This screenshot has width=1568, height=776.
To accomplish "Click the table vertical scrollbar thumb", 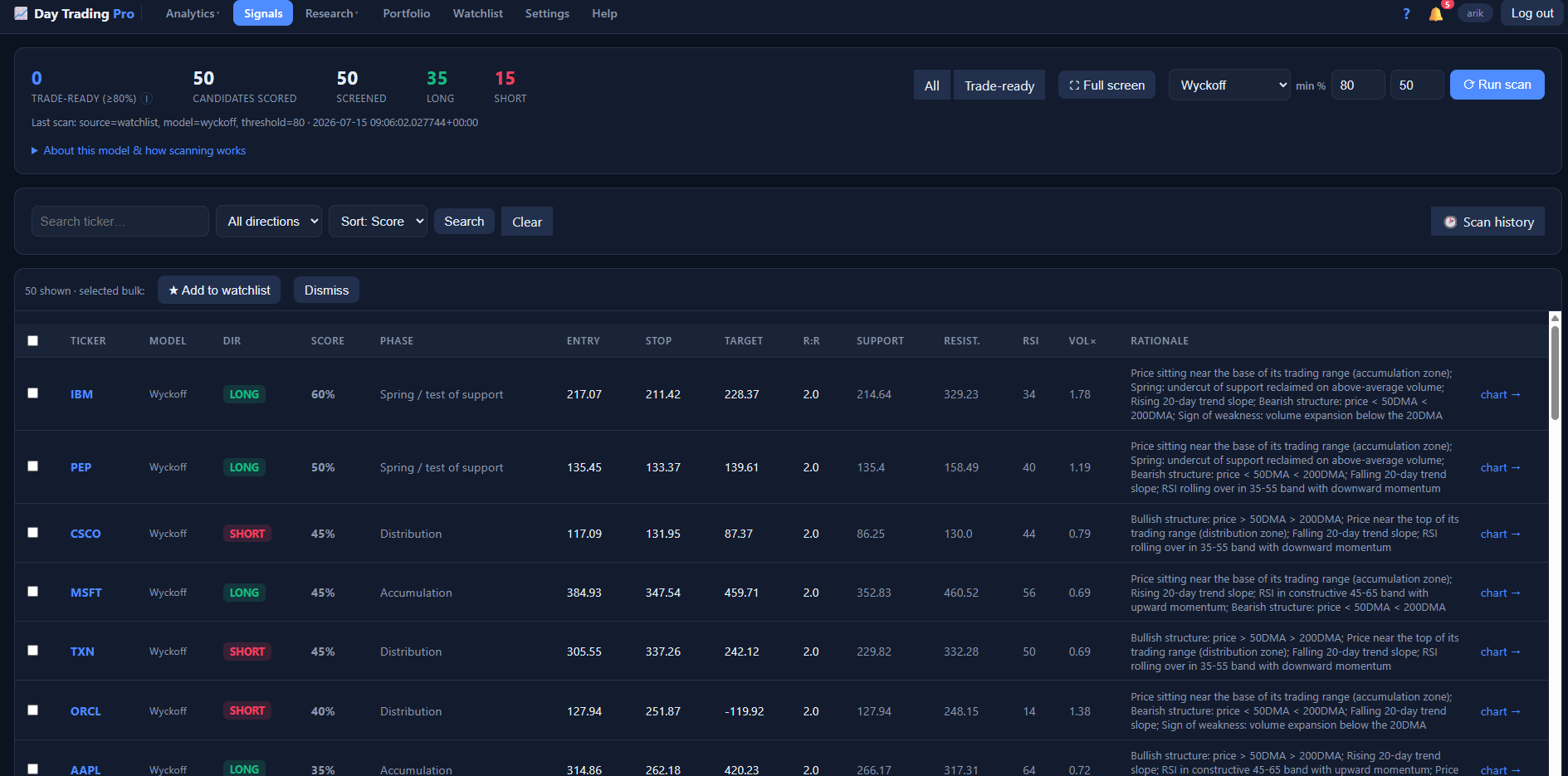I will tap(1556, 372).
